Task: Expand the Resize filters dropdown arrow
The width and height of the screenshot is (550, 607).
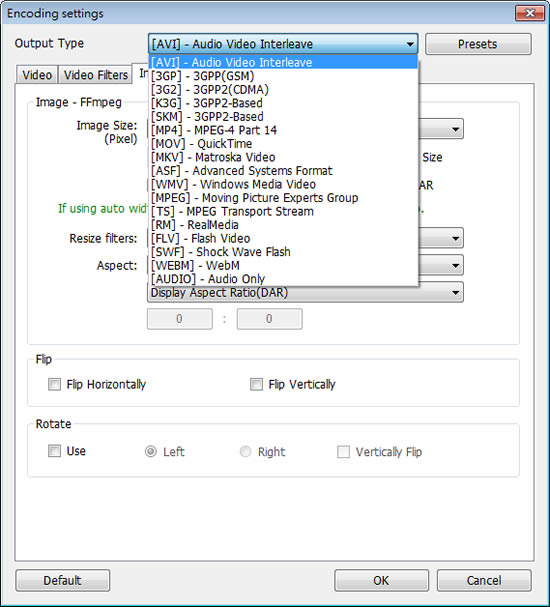Action: tap(456, 238)
